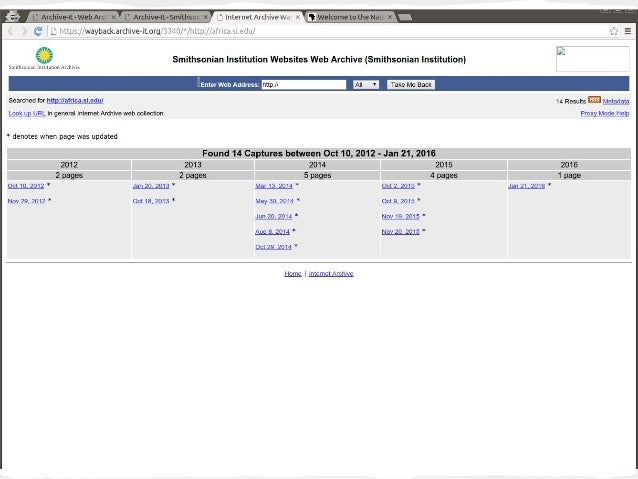Open the Oct 2, 2015 capture
The height and width of the screenshot is (479, 638).
click(398, 186)
